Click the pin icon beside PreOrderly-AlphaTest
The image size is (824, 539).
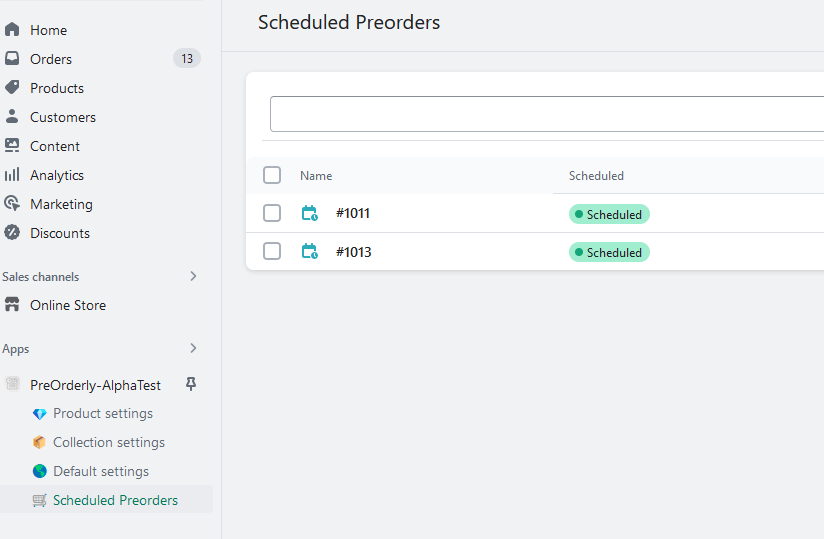(191, 385)
